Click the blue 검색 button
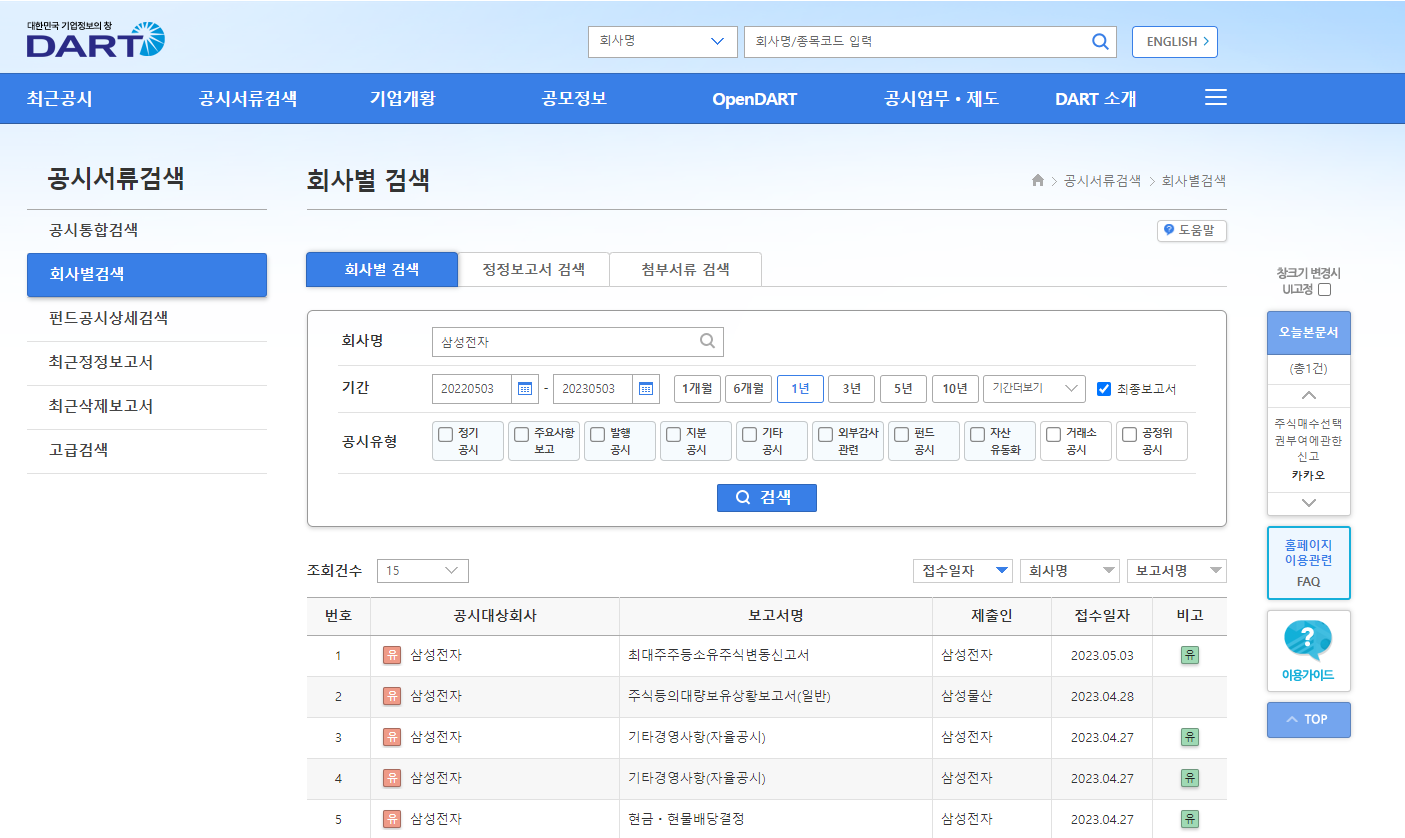1405x838 pixels. coord(767,498)
